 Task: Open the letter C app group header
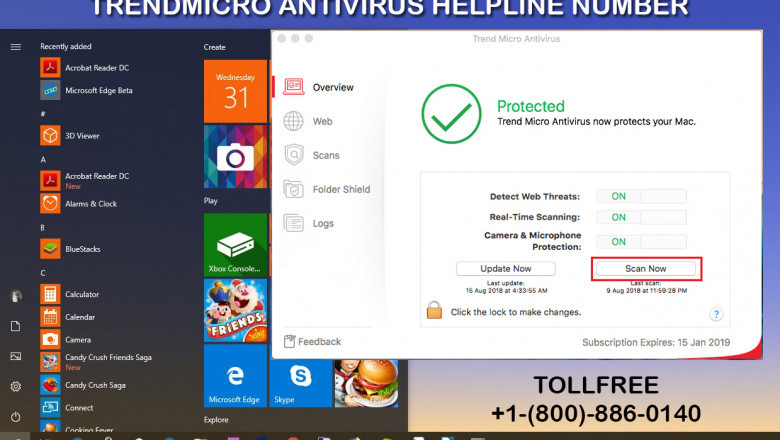pos(43,273)
